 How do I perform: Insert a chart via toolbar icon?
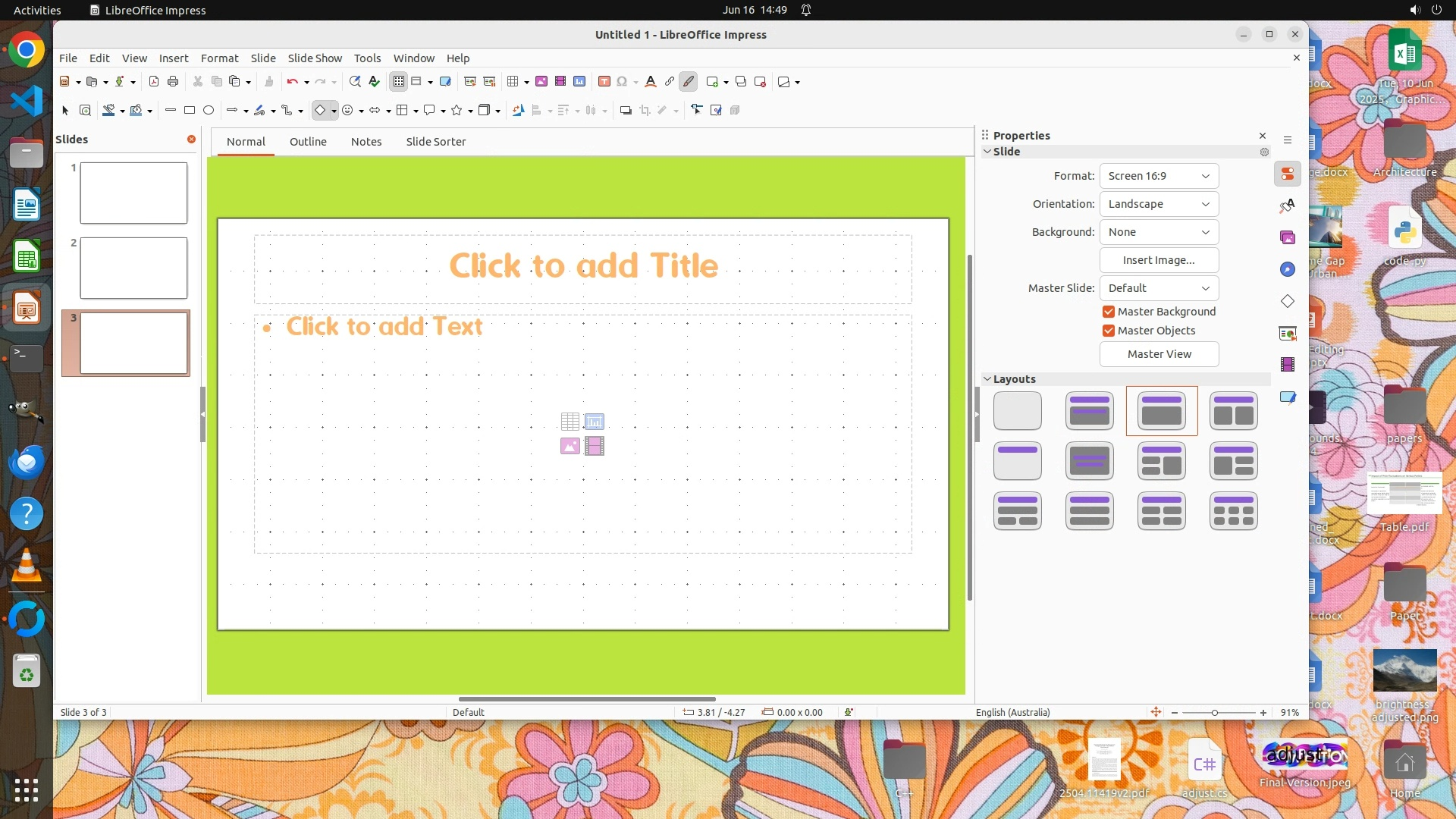click(579, 82)
